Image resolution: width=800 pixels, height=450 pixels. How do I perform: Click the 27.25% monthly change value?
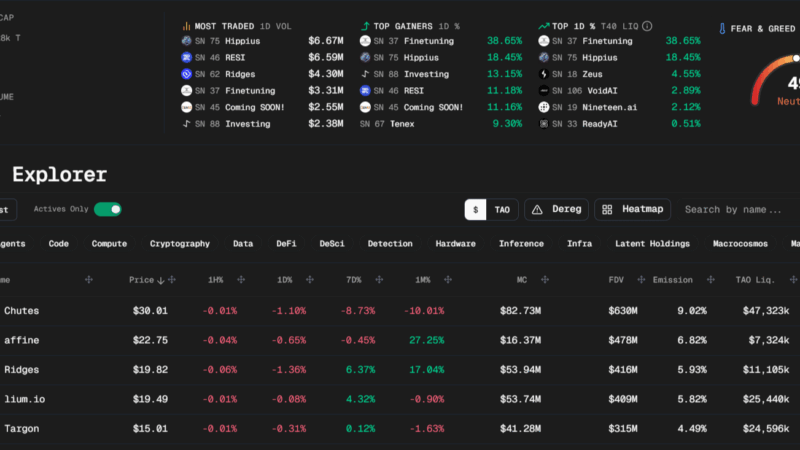[x=427, y=340]
